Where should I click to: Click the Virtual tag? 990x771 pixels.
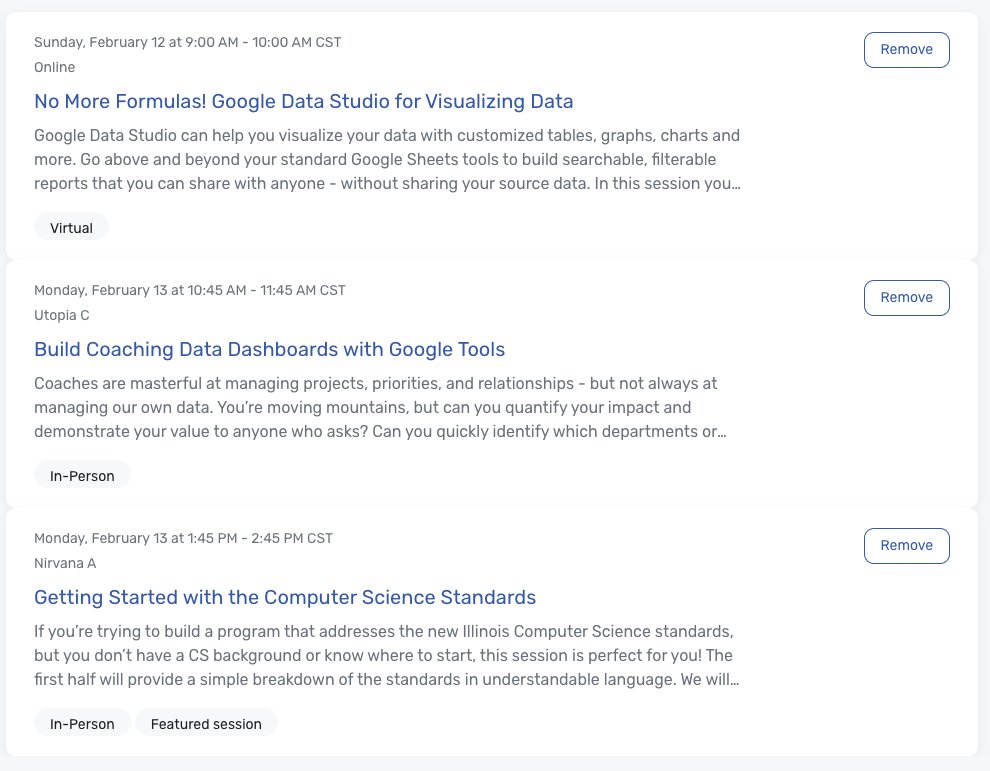coord(71,228)
